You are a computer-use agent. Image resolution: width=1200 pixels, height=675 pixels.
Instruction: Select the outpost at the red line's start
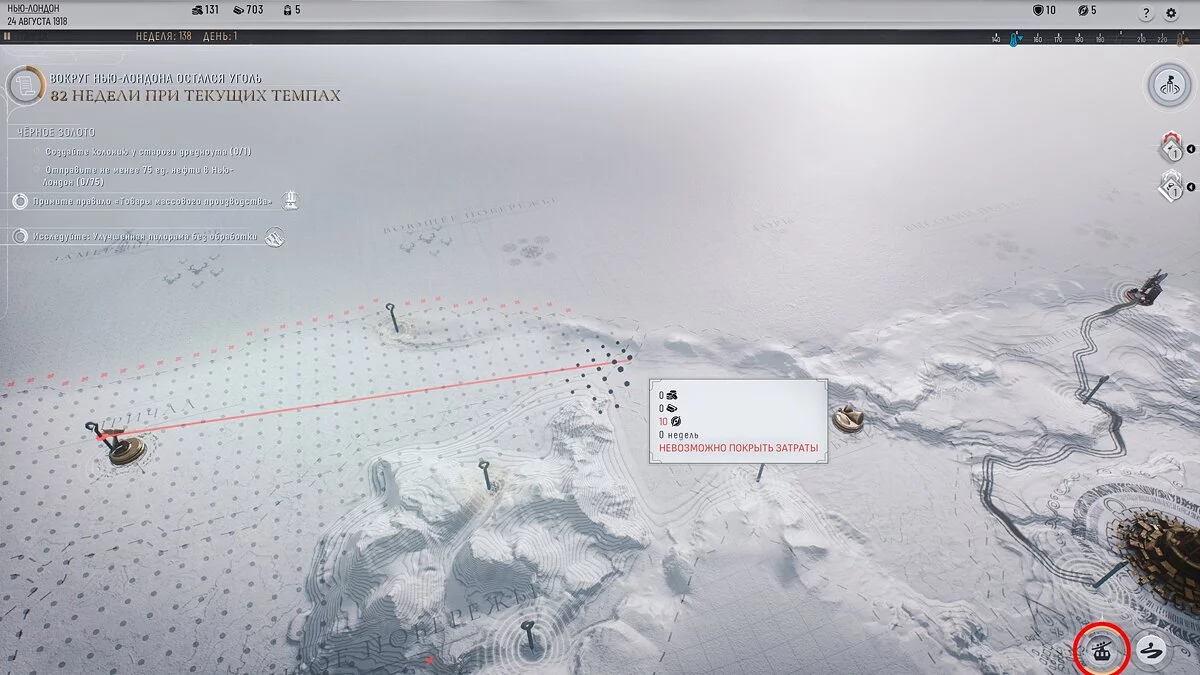pos(125,449)
